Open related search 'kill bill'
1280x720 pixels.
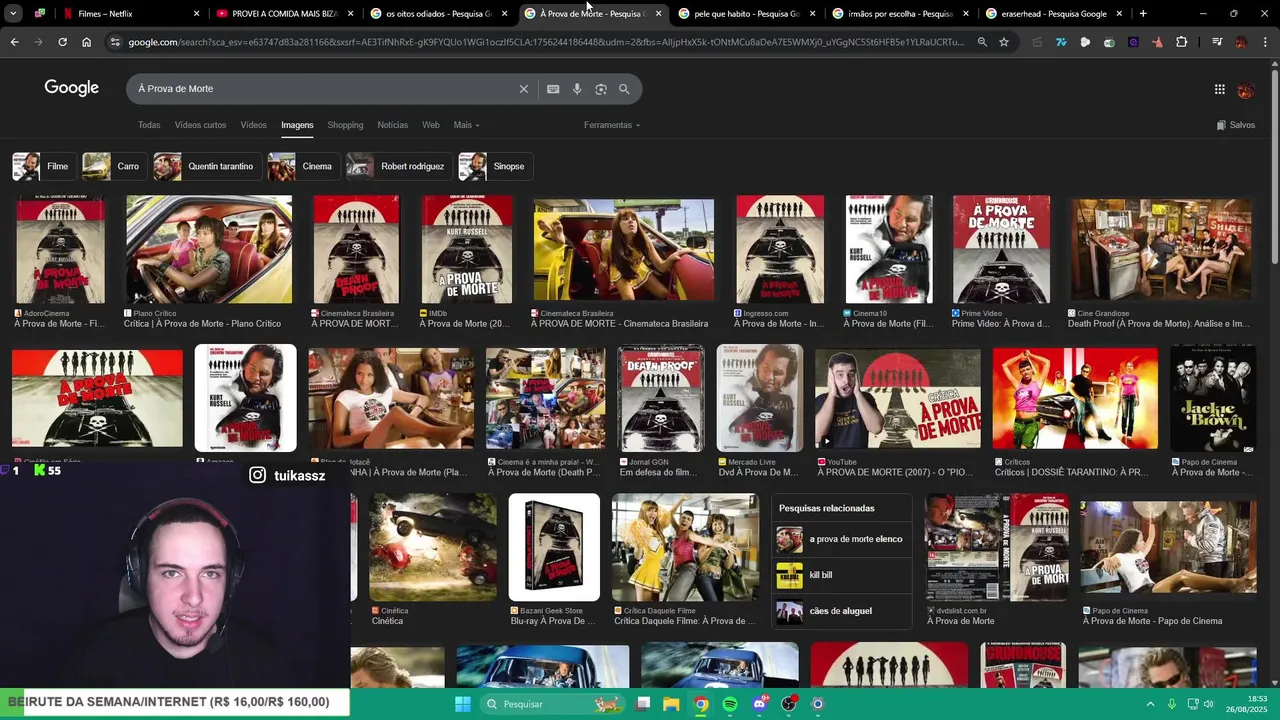(842, 575)
